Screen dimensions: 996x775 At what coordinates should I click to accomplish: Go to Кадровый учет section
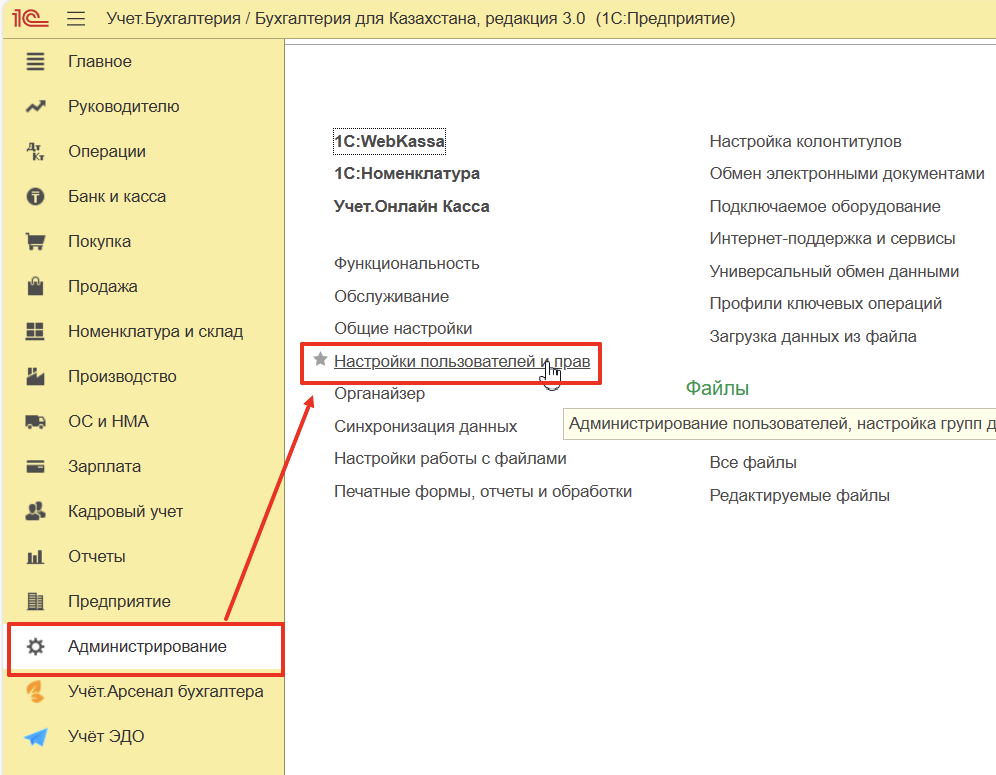[x=125, y=512]
